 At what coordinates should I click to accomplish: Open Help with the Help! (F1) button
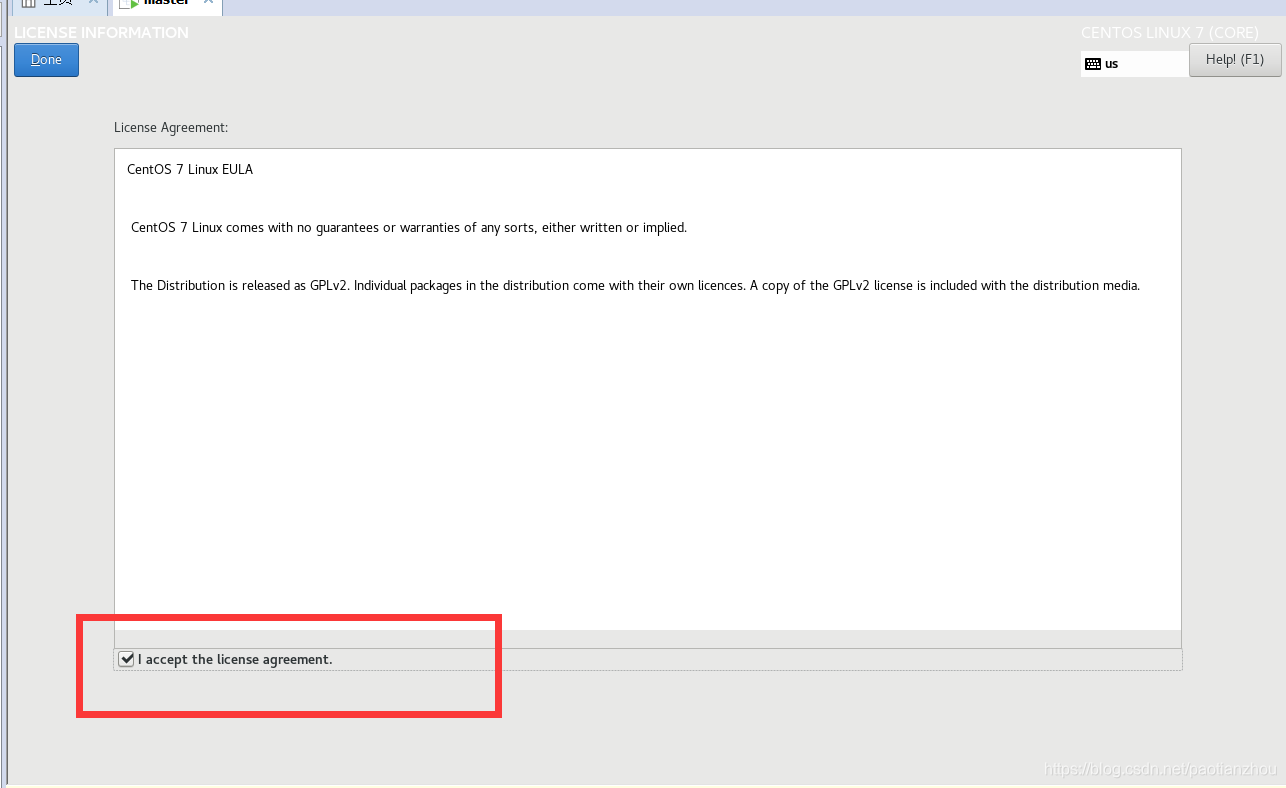click(1235, 60)
